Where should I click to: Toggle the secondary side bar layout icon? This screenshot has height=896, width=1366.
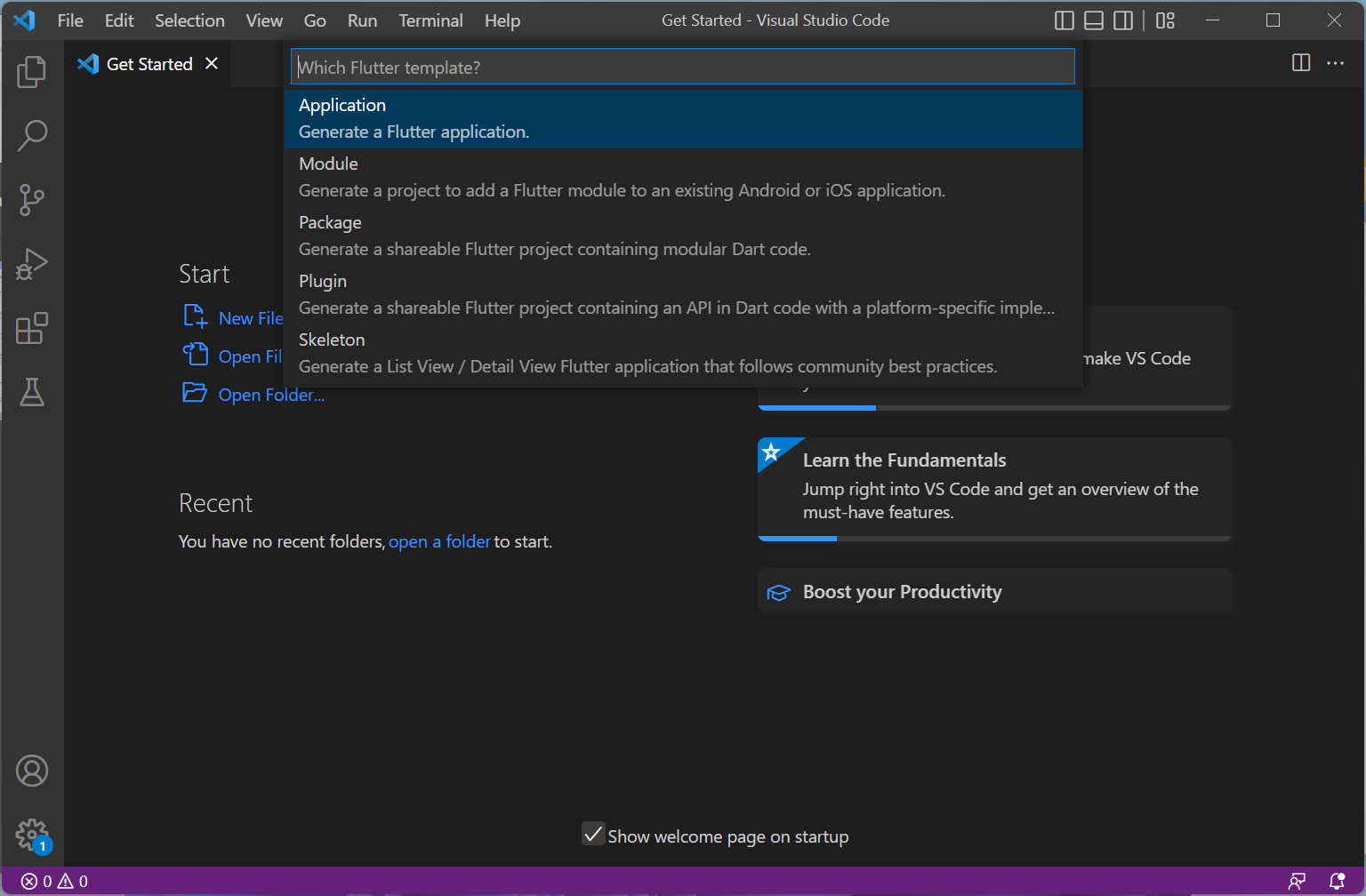tap(1123, 20)
